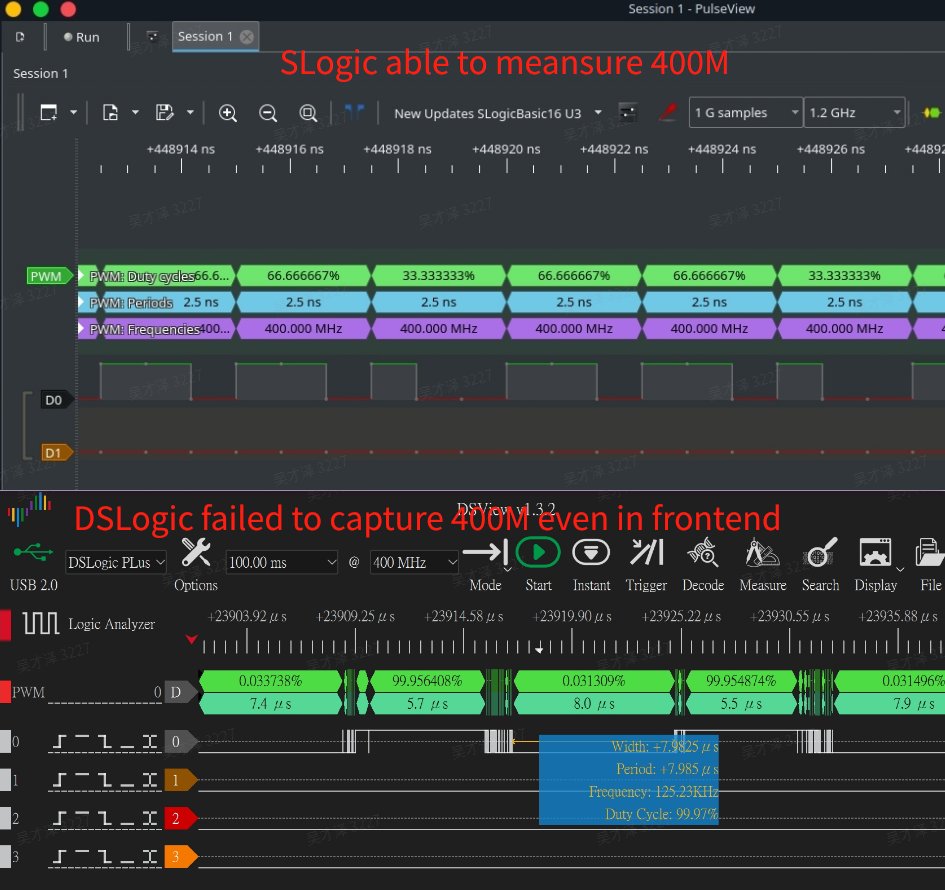
Task: Click the save icon in PulseView toolbar
Action: click(x=165, y=113)
